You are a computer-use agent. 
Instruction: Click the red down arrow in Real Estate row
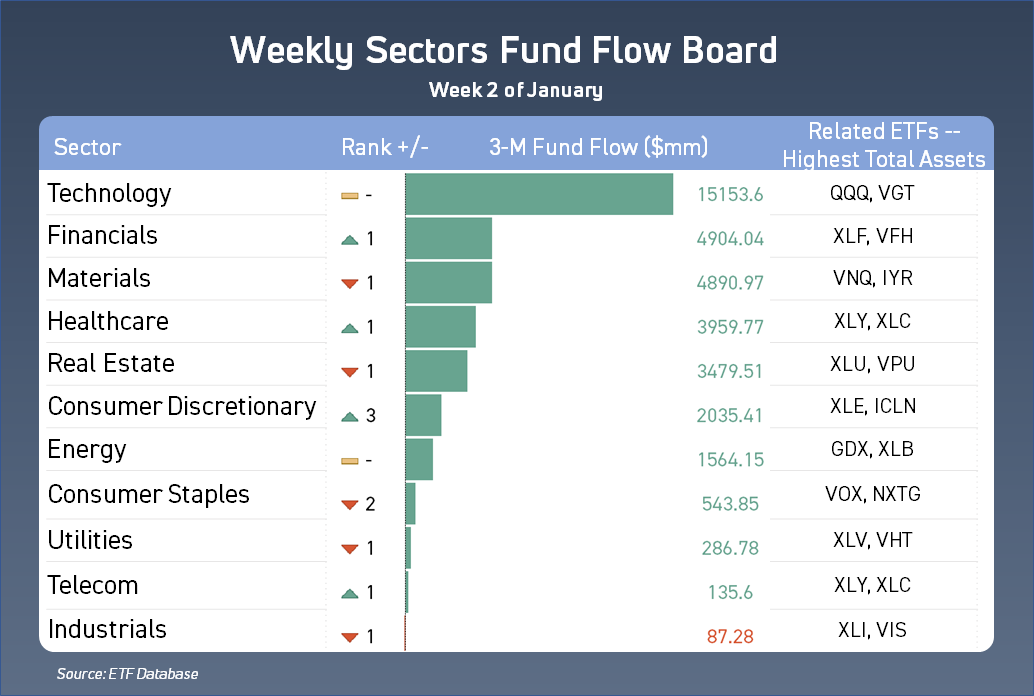(x=349, y=373)
